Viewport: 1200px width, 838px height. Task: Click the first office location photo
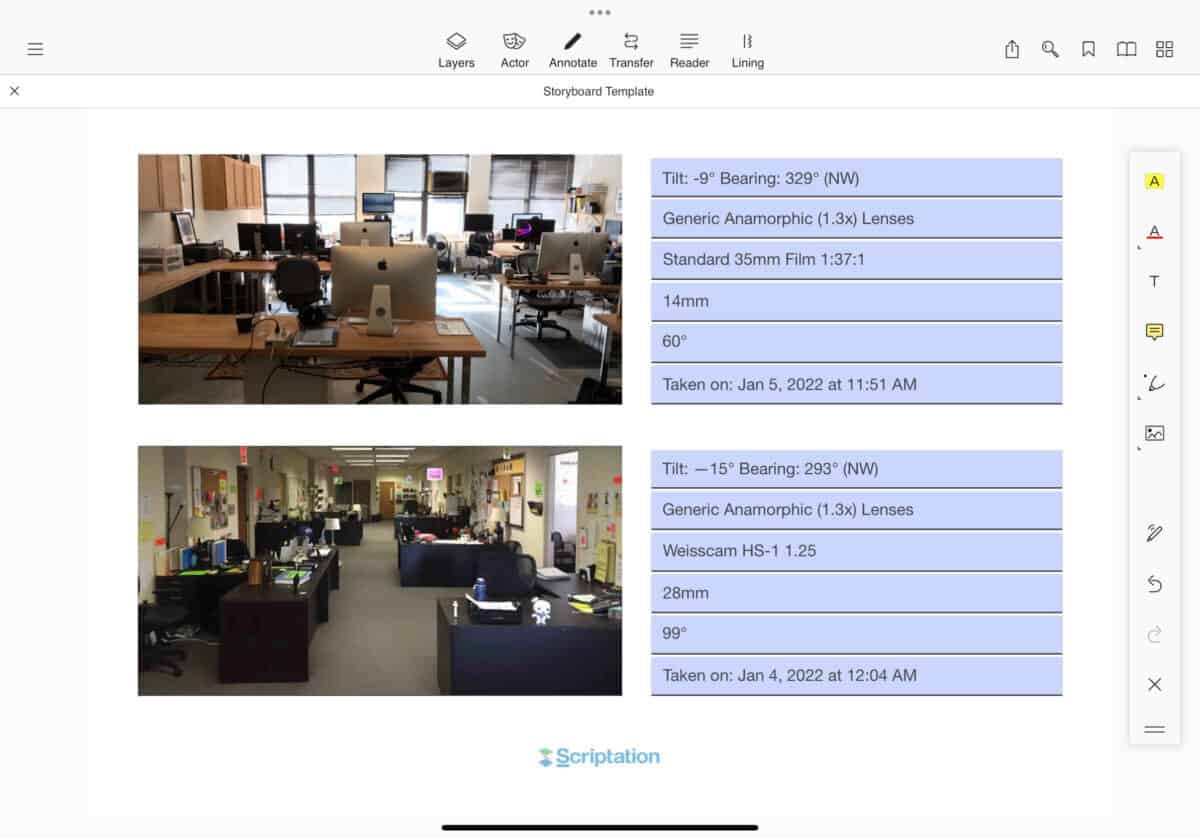(x=380, y=279)
